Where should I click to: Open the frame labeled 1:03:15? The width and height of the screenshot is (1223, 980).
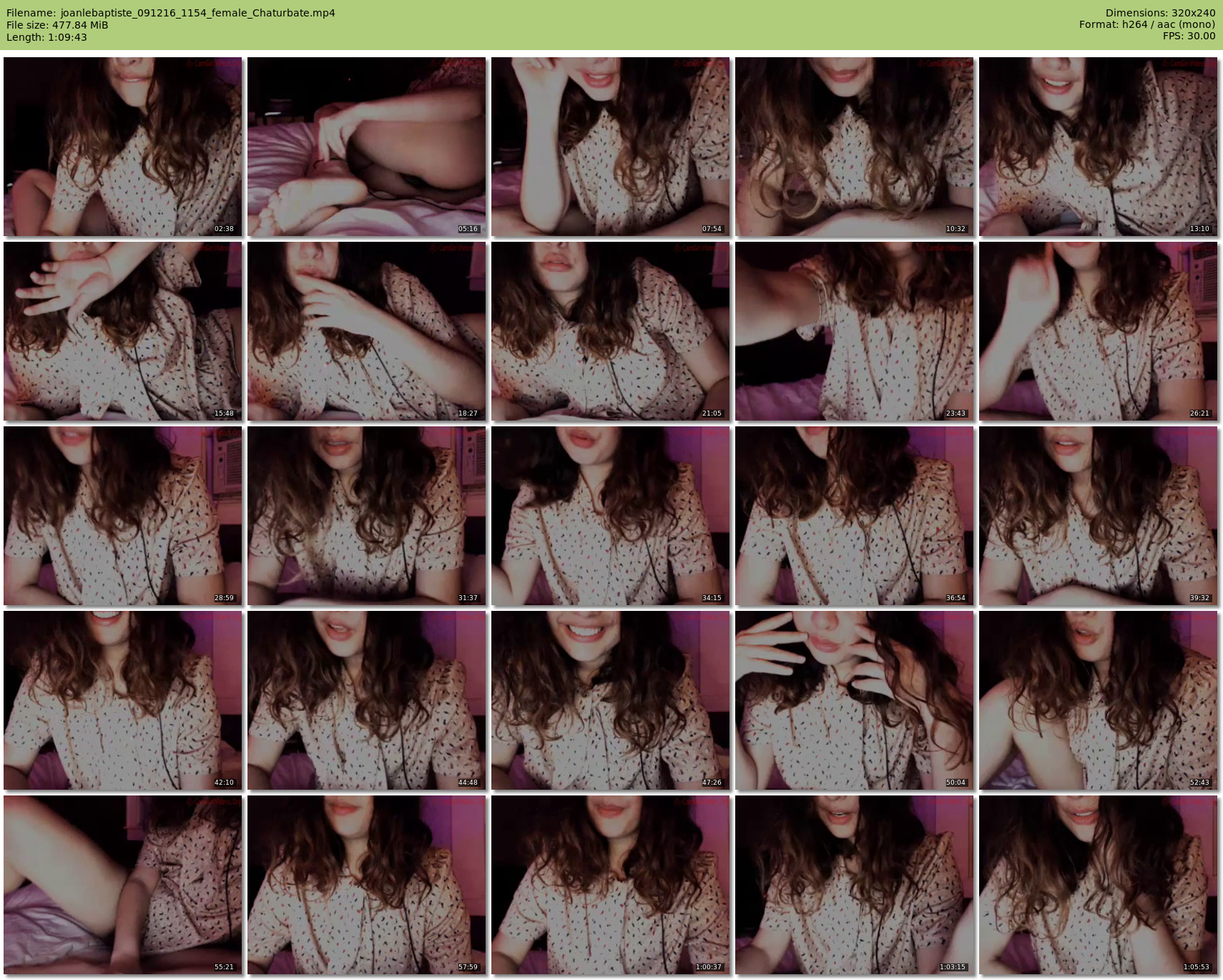[855, 885]
